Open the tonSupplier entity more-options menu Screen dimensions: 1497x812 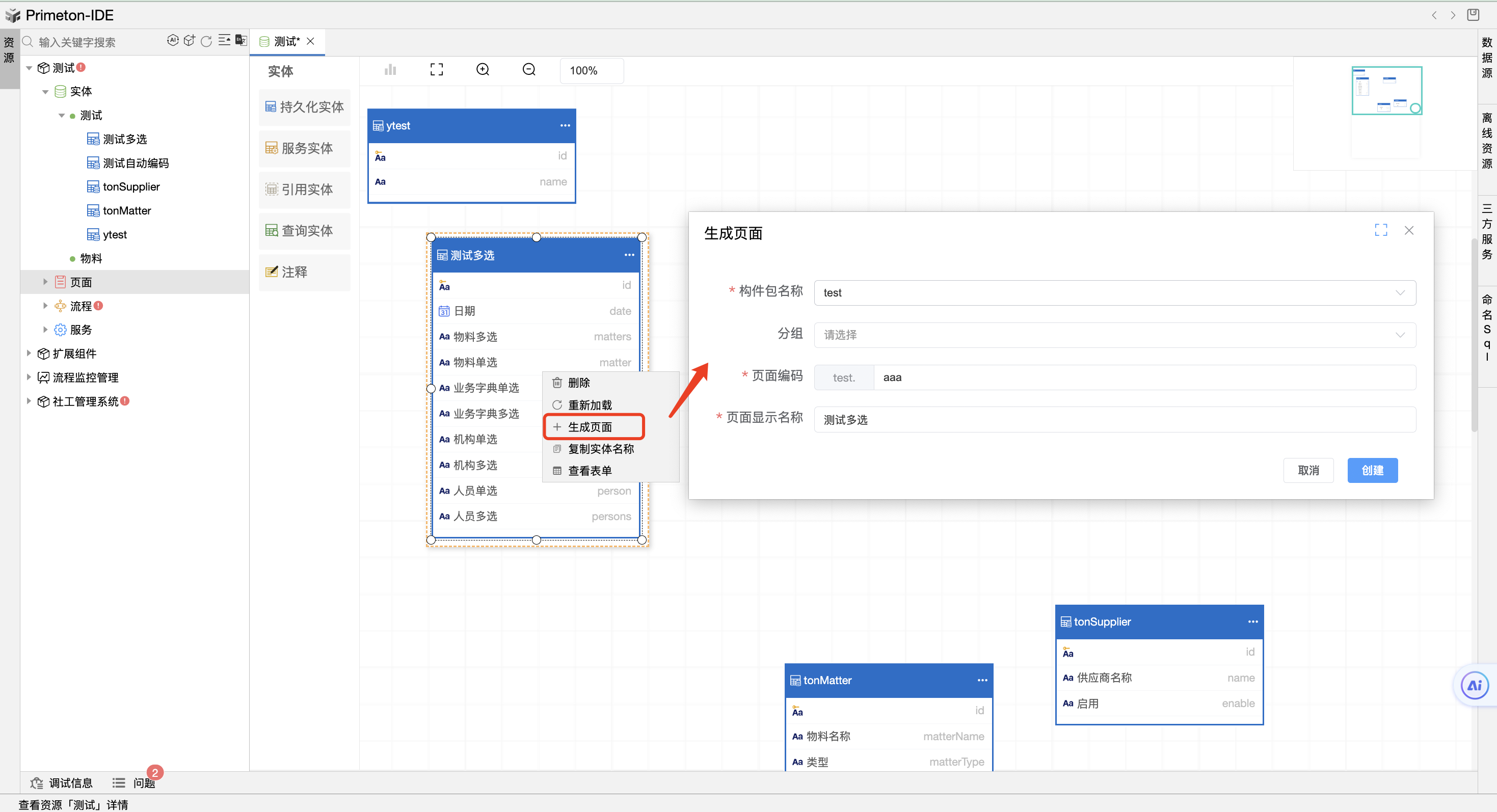coord(1252,621)
